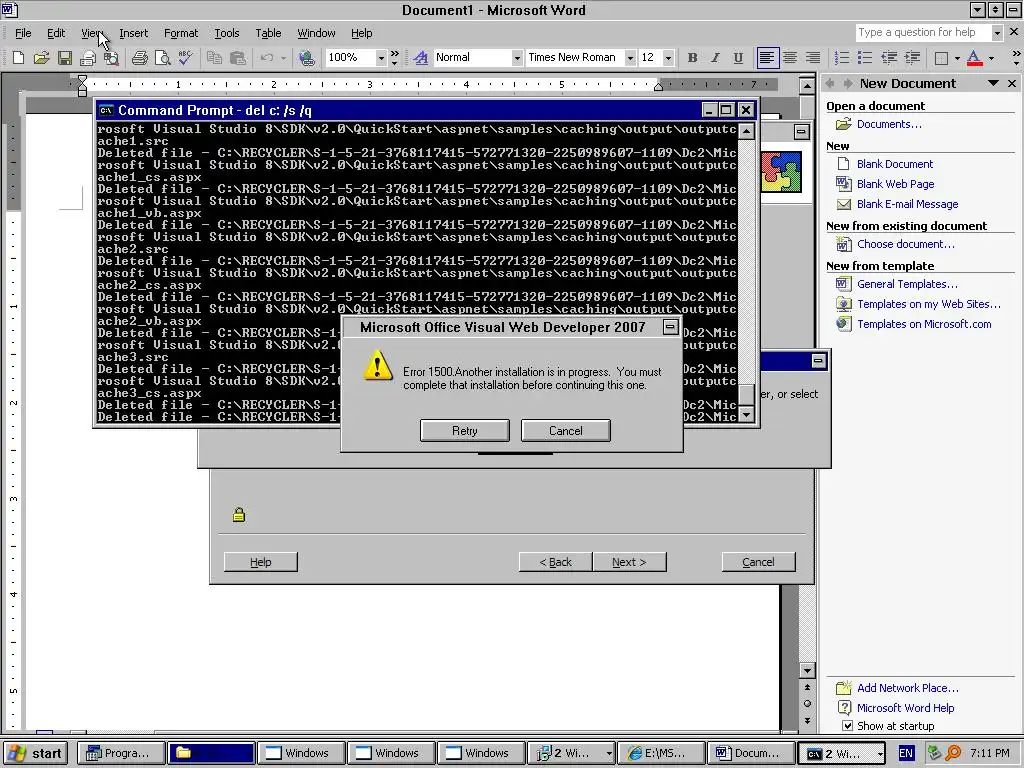Click Increase Indent icon
The image size is (1024, 768).
click(x=912, y=58)
